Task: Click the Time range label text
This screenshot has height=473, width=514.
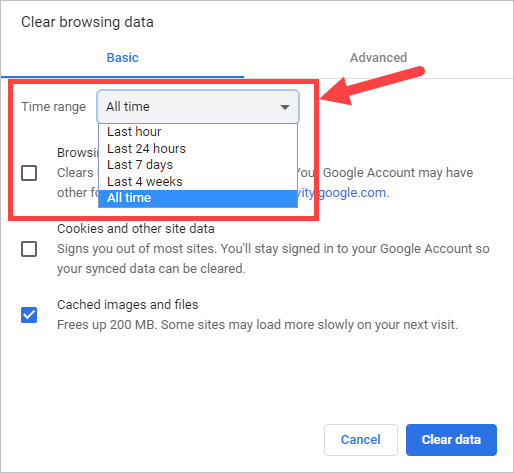Action: (53, 107)
